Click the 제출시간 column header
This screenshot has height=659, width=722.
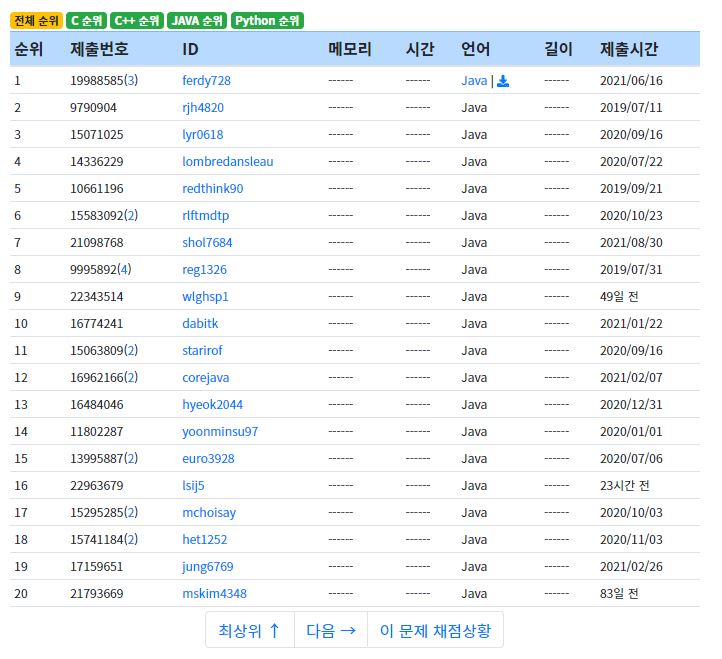click(629, 49)
